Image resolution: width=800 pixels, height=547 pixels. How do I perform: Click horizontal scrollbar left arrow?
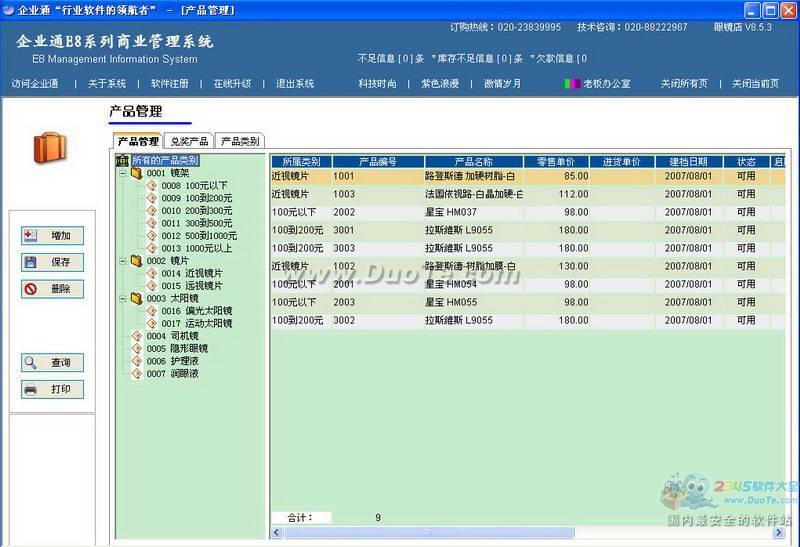(x=277, y=533)
